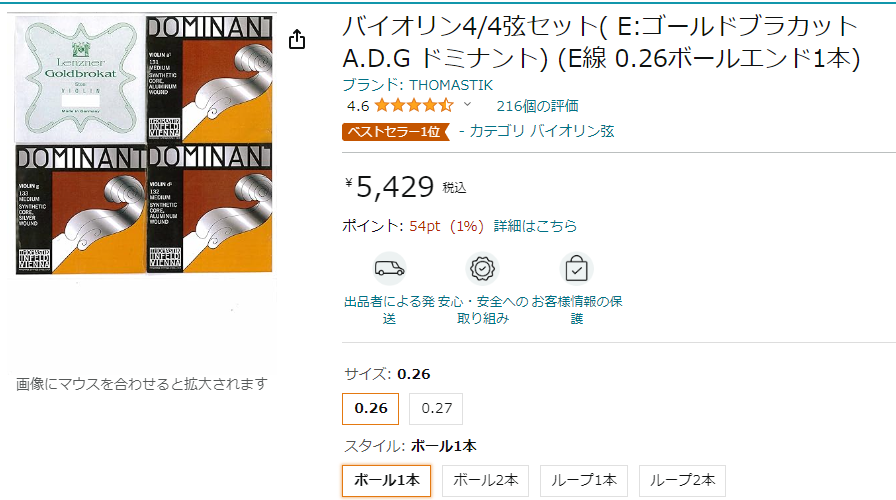The width and height of the screenshot is (896, 500).
Task: Click the star rating icons
Action: point(414,106)
